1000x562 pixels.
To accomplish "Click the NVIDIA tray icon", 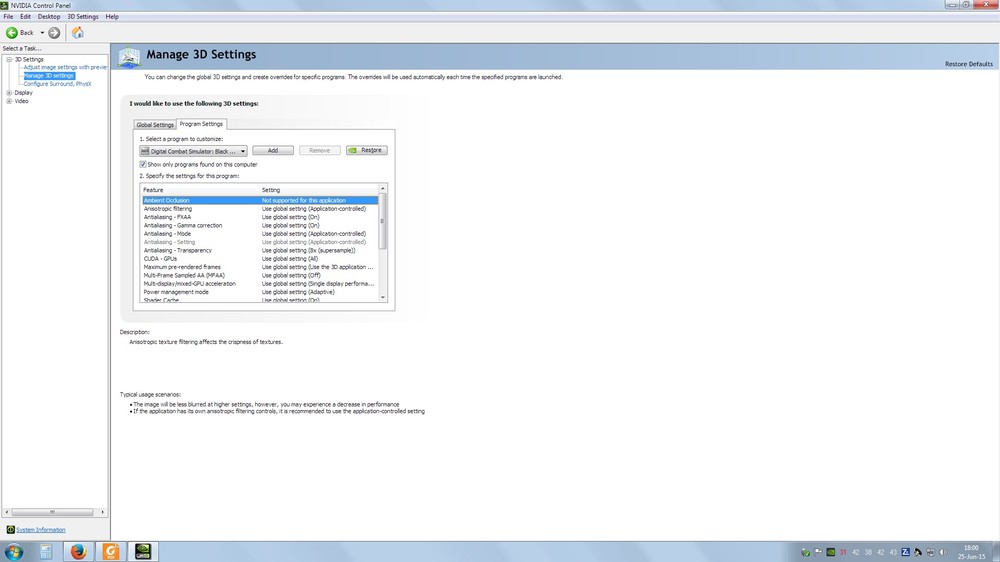I will click(830, 552).
